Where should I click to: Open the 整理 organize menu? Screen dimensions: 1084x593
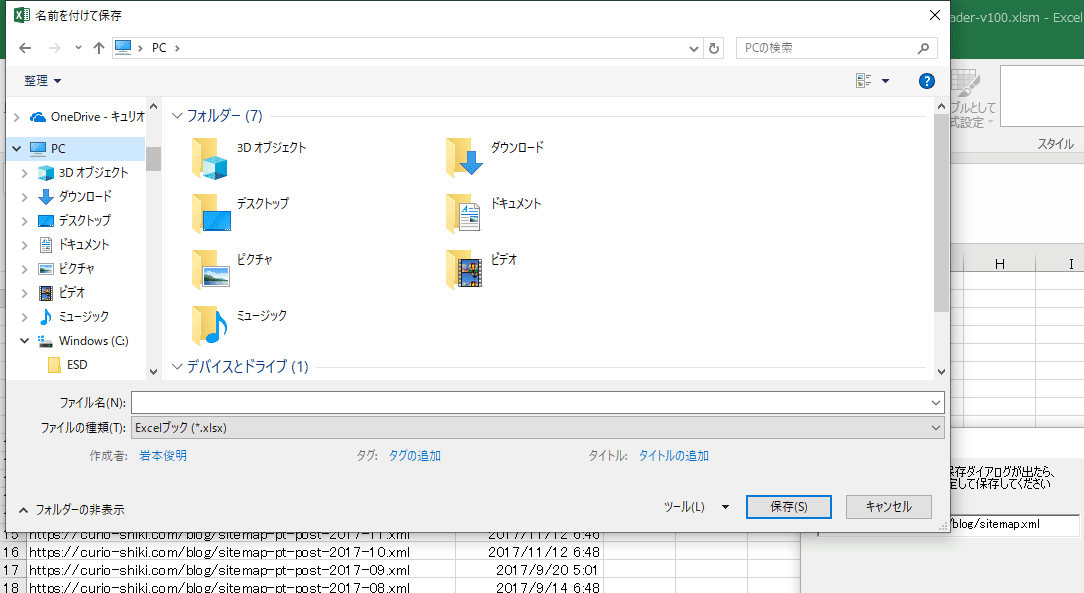click(42, 81)
